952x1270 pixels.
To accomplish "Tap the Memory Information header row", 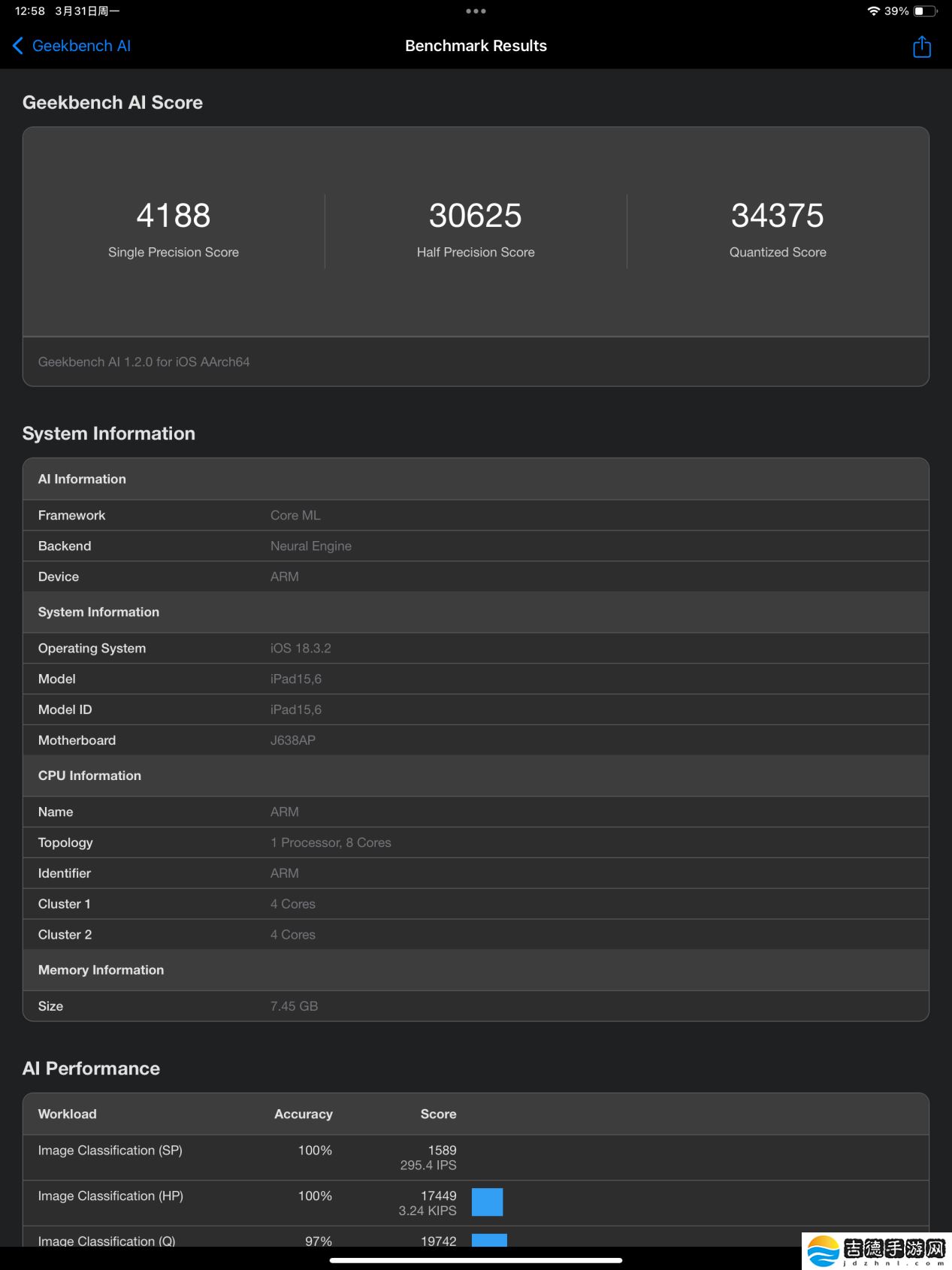I will coord(476,970).
